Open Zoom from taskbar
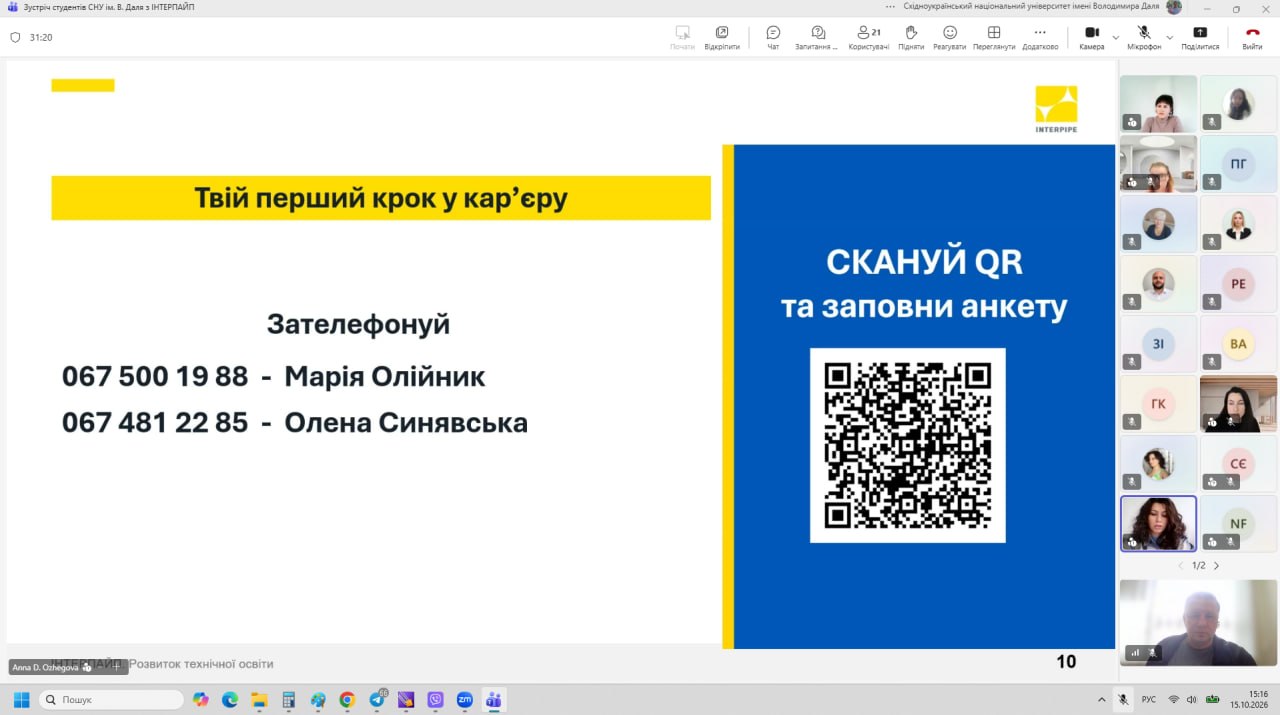1280x715 pixels. 465,699
